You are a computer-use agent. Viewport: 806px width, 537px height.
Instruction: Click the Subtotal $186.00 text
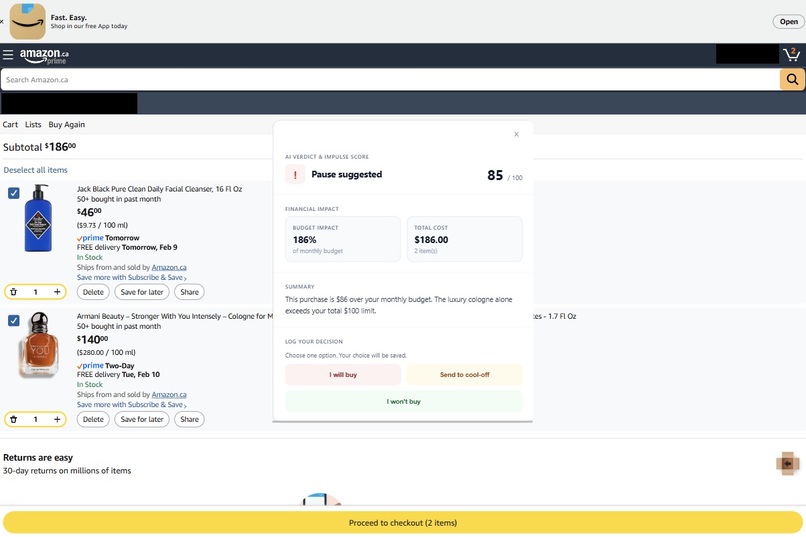click(40, 147)
